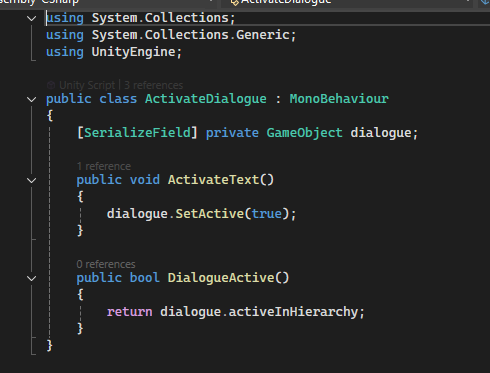Collapse the using directives block
The height and width of the screenshot is (373, 490).
coord(32,18)
